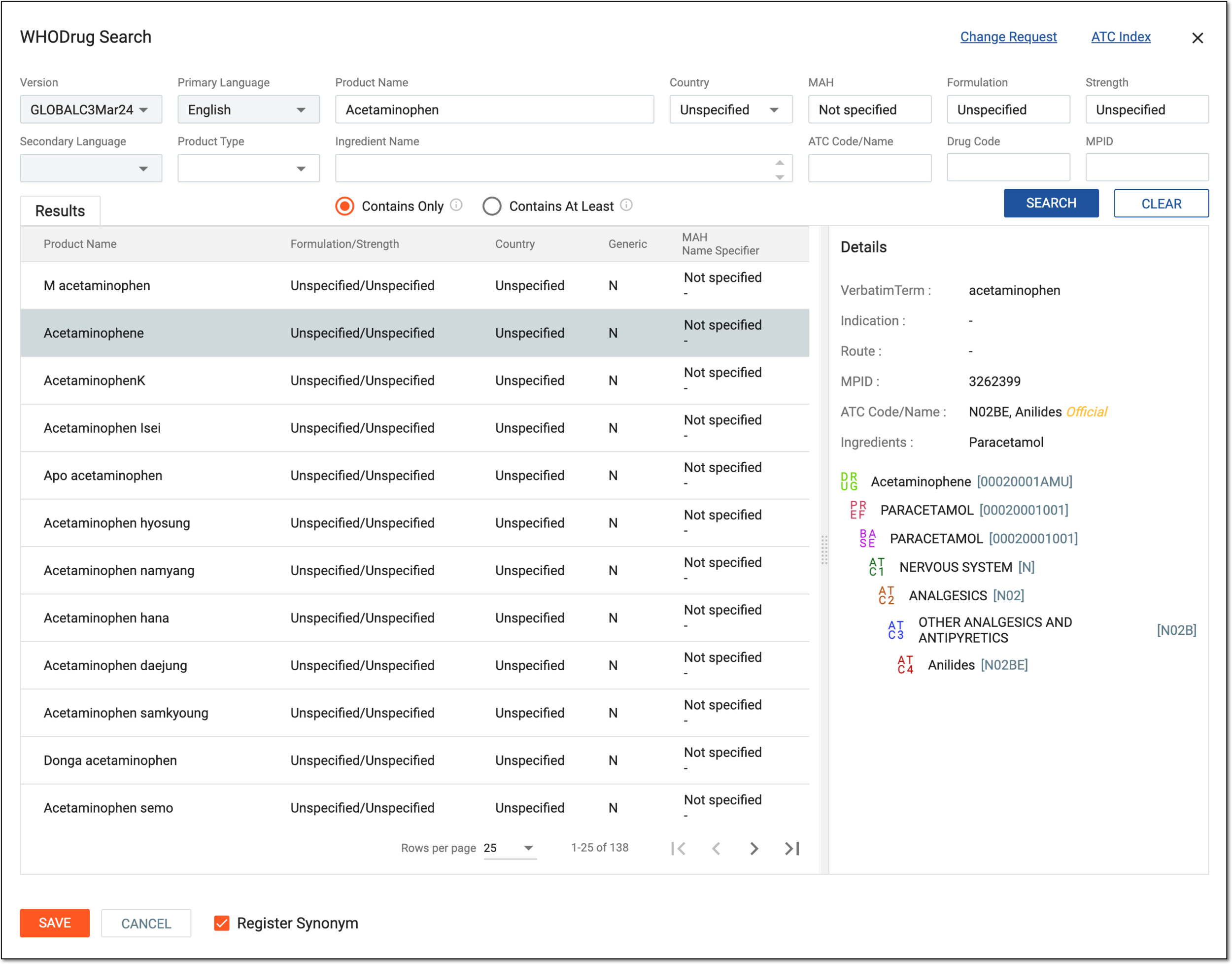This screenshot has width=1232, height=964.
Task: Click the panel splitter handle beside Details
Action: tap(824, 551)
